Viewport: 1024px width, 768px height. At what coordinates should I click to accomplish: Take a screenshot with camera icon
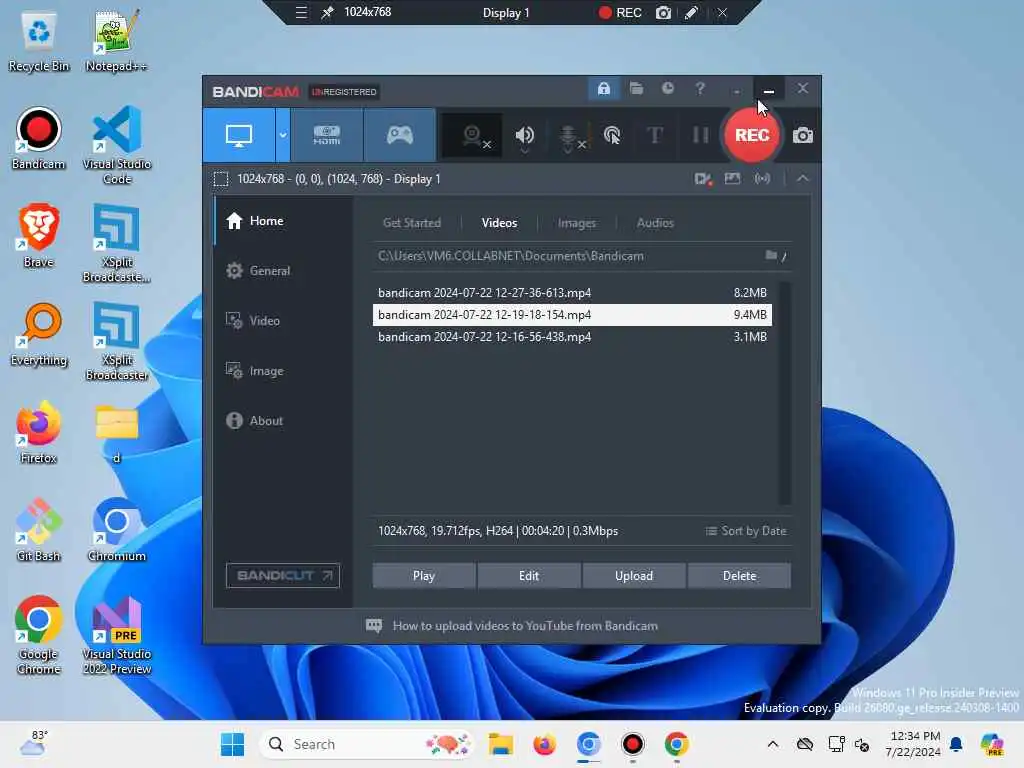803,135
